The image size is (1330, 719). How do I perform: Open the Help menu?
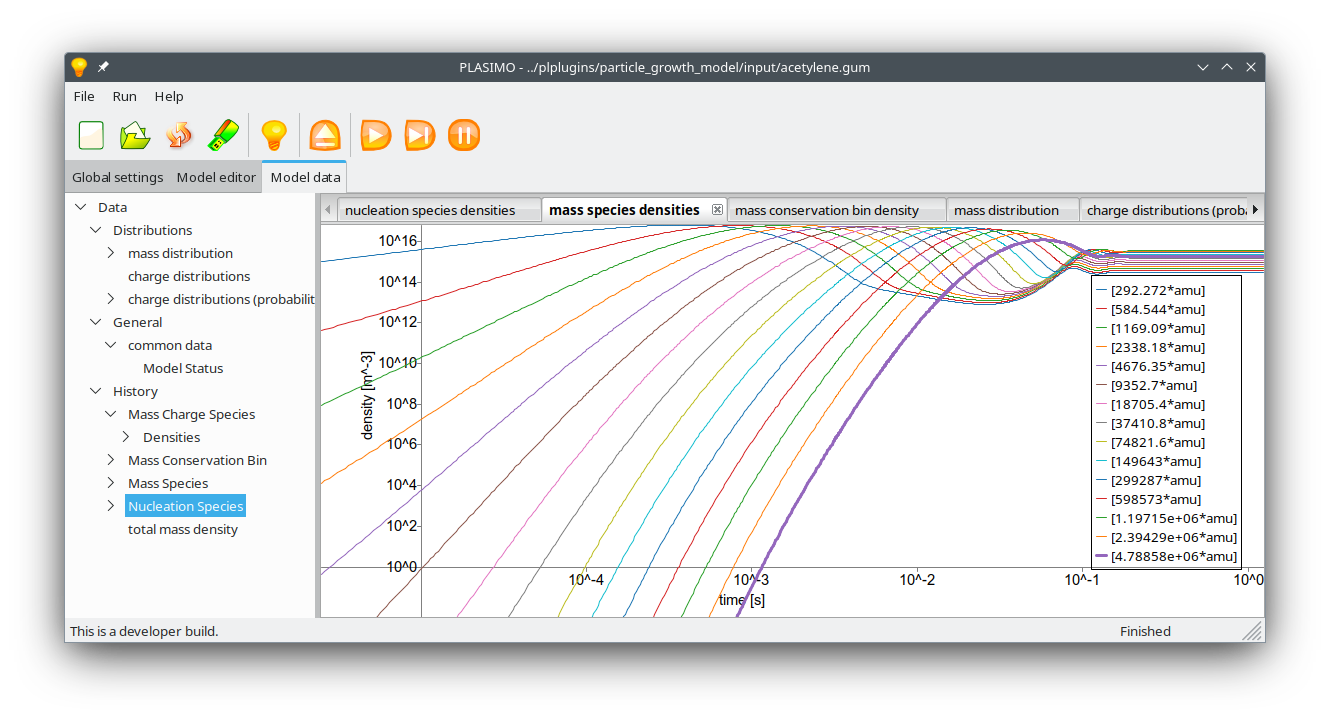click(x=169, y=96)
